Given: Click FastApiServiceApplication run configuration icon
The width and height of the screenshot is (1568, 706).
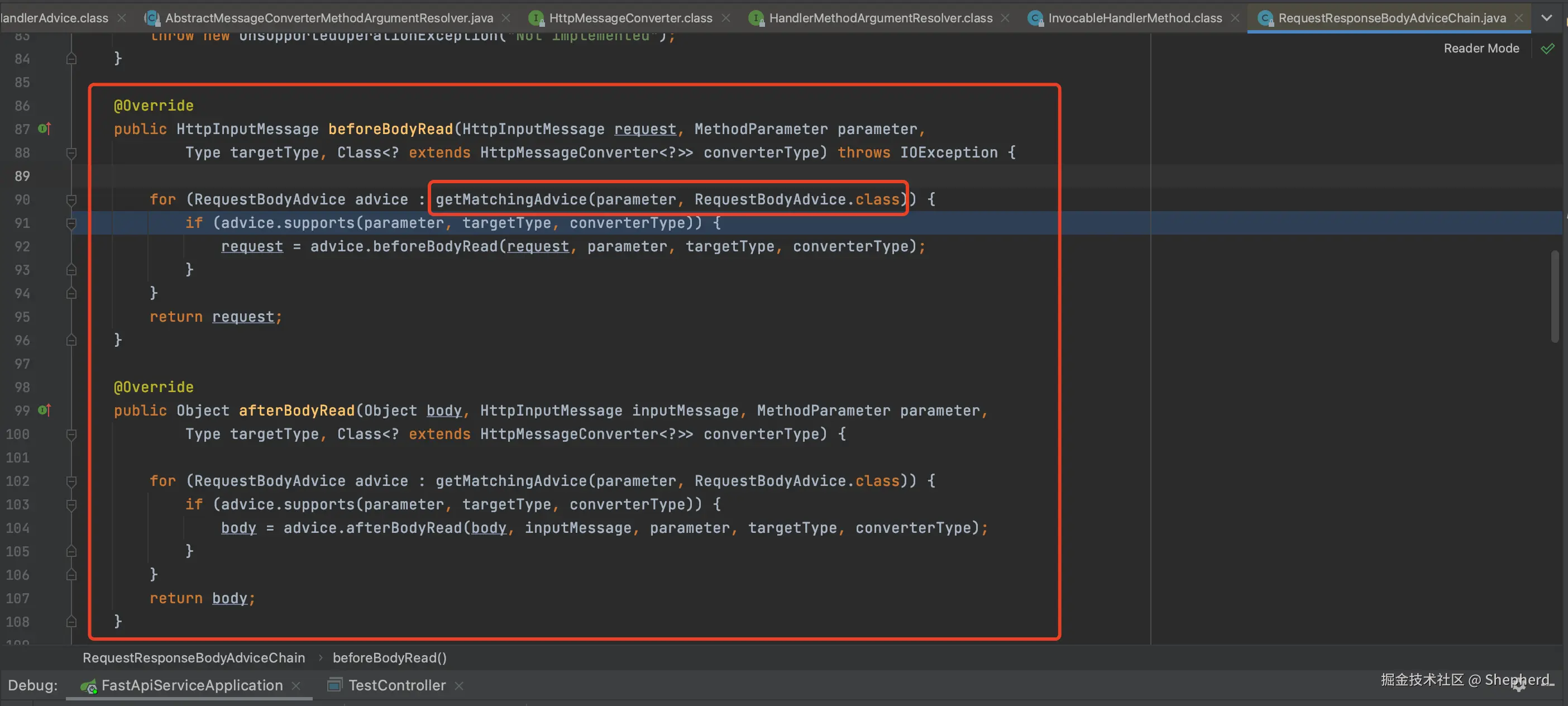Looking at the screenshot, I should click(88, 686).
